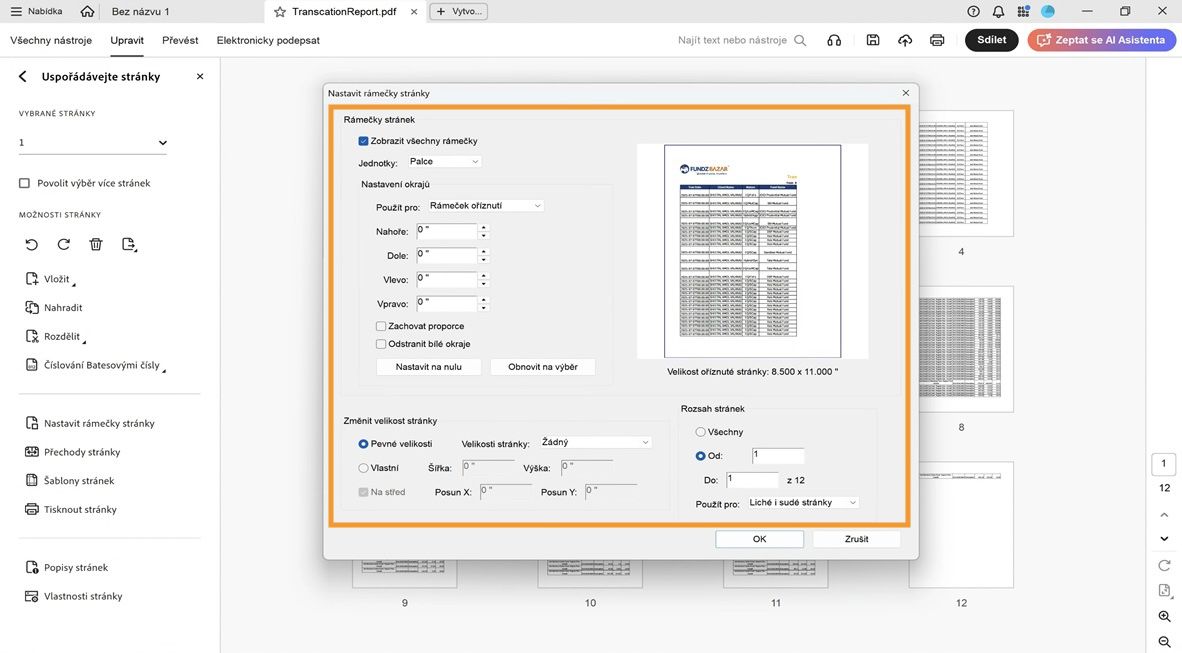Enable Odstranit bílé okraje checkbox
1182x653 pixels.
381,344
